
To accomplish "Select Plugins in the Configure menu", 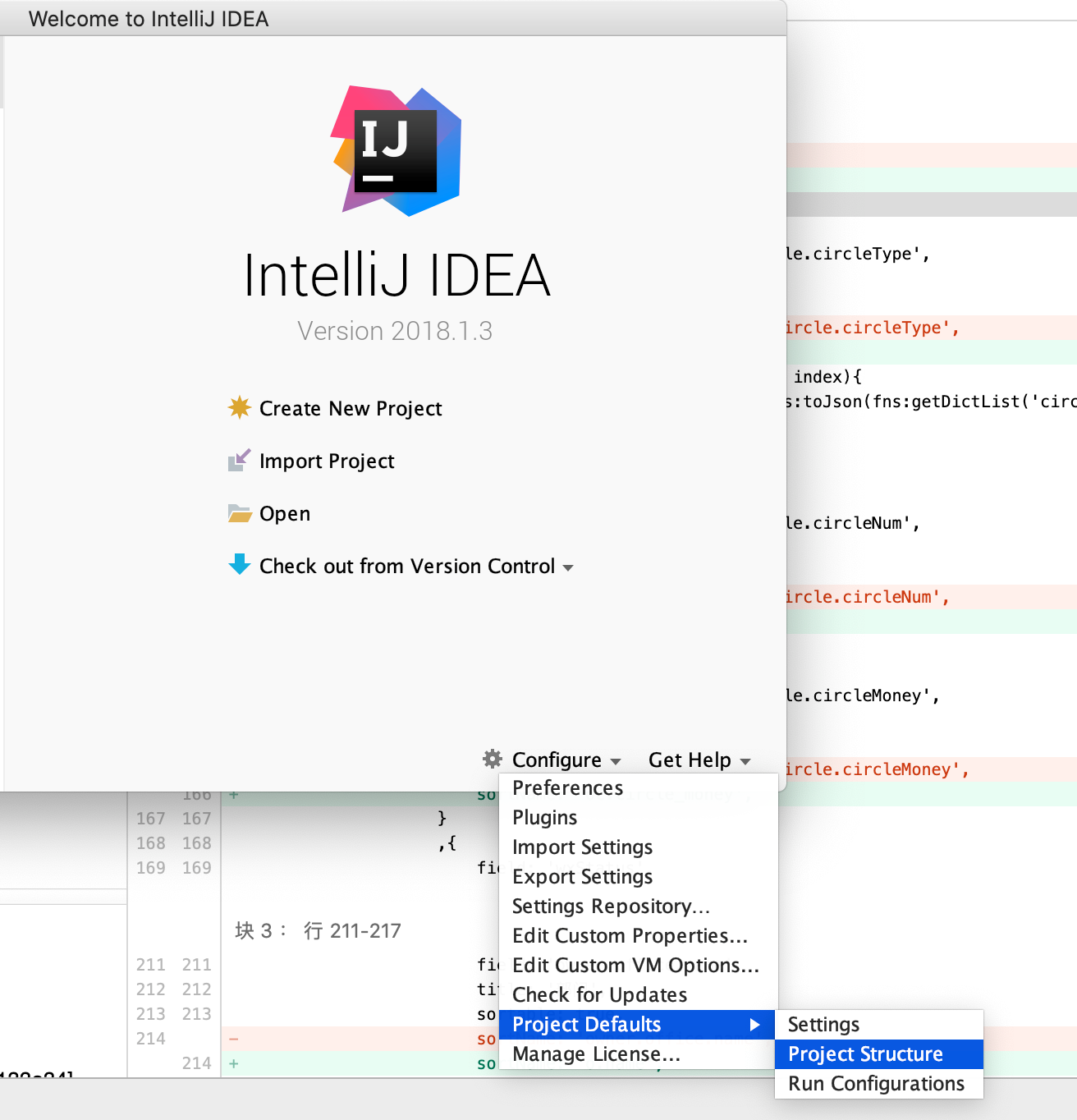I will pos(544,818).
